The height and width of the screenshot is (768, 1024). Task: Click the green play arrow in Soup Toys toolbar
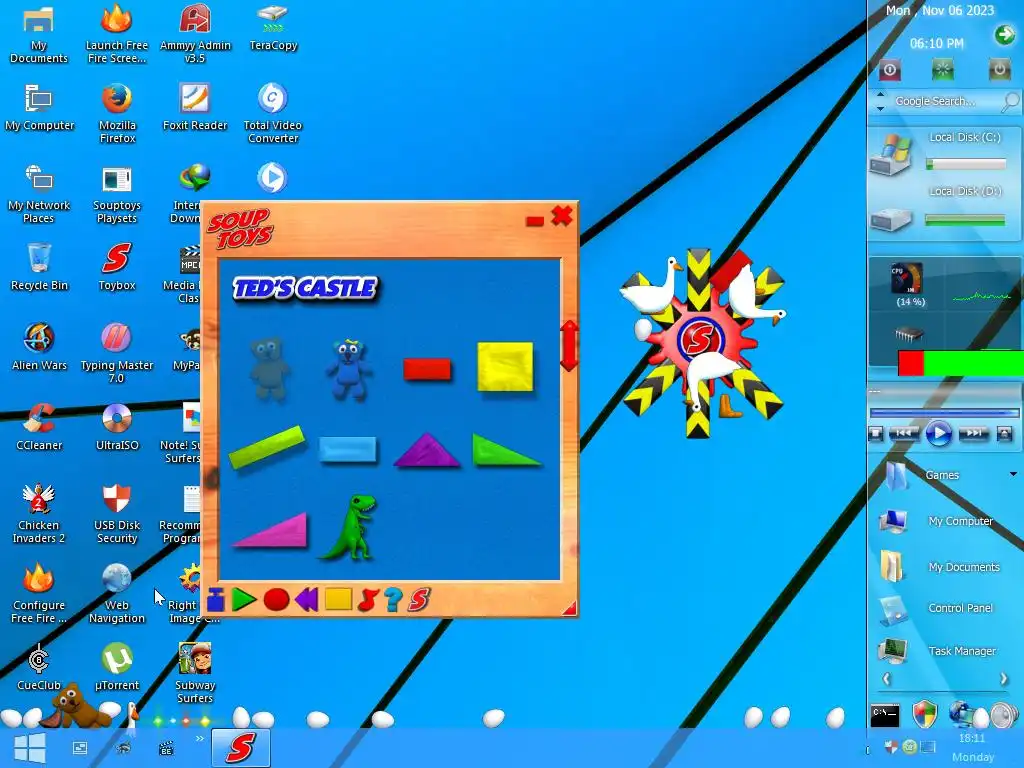[244, 600]
